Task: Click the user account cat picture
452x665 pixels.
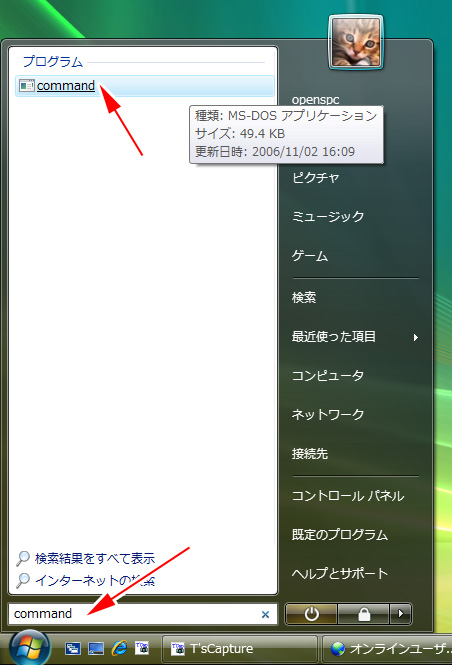Action: 356,42
